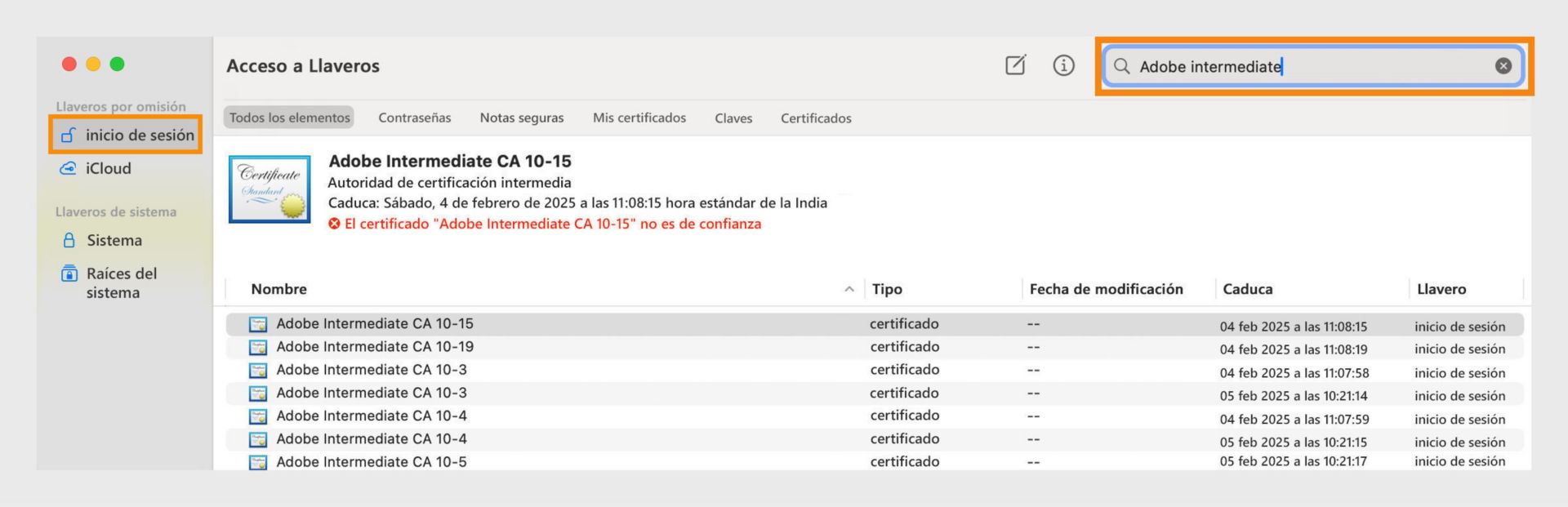Switch to Notas seguras tab
The height and width of the screenshot is (507, 1568).
click(x=522, y=118)
